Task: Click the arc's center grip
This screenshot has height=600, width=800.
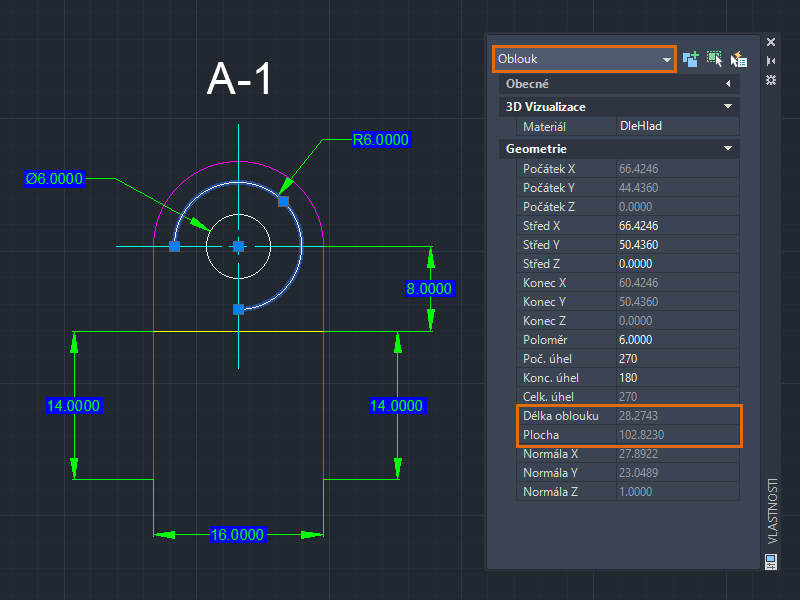Action: (238, 246)
